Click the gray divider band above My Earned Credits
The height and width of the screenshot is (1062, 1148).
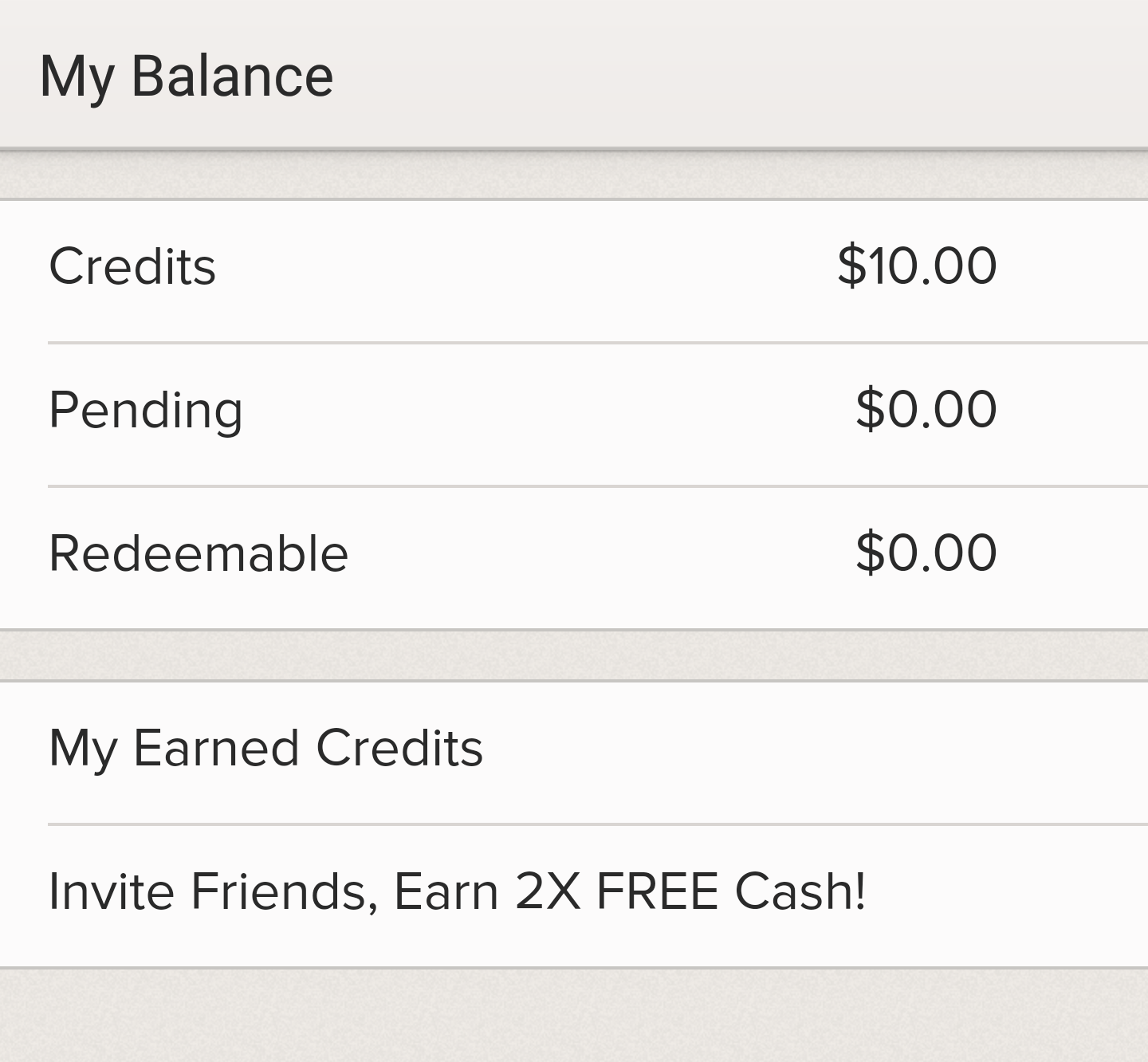click(x=574, y=655)
